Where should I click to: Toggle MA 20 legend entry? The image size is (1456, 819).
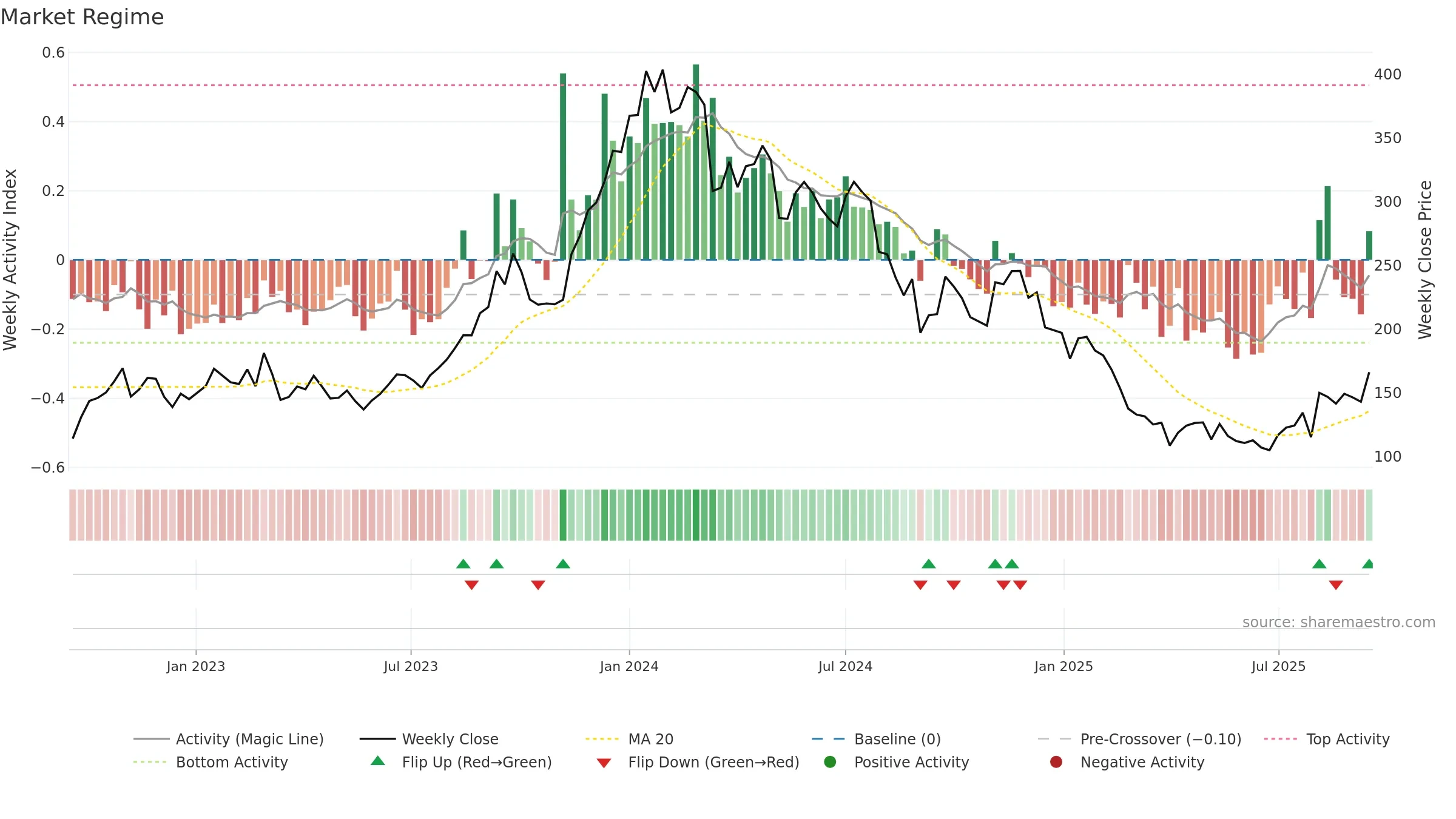(x=629, y=739)
